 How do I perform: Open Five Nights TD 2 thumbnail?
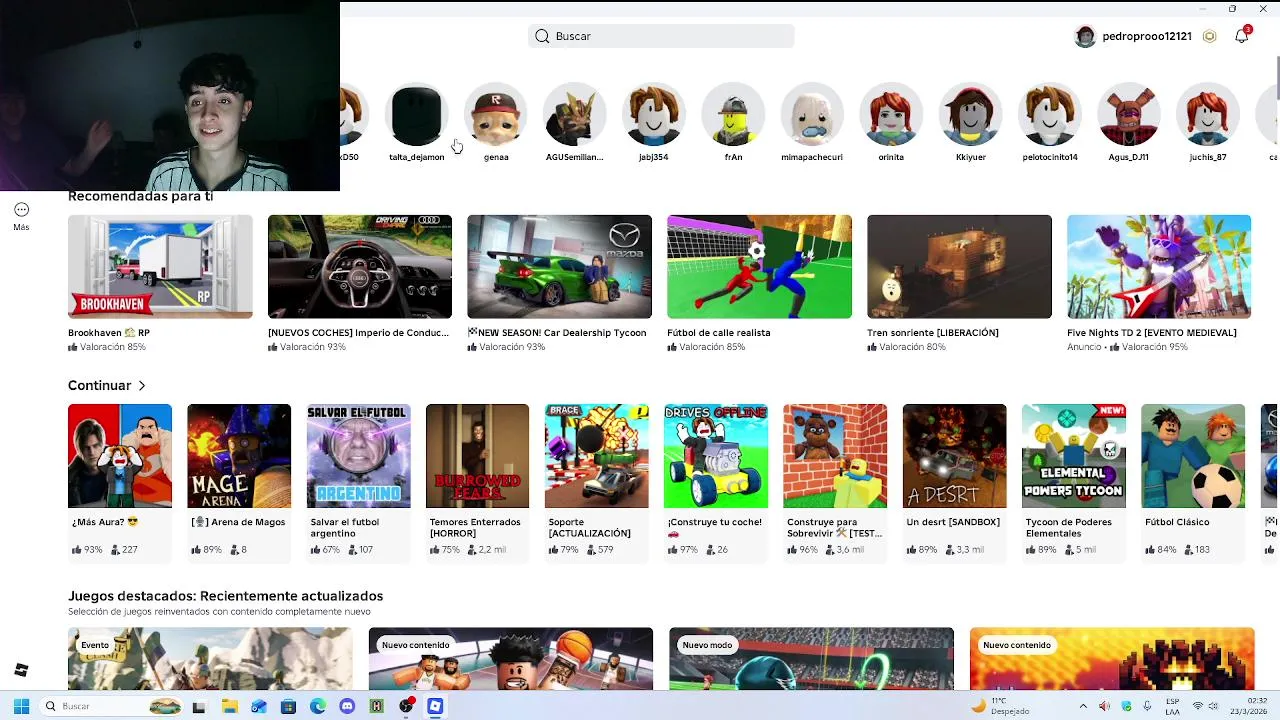pos(1159,267)
